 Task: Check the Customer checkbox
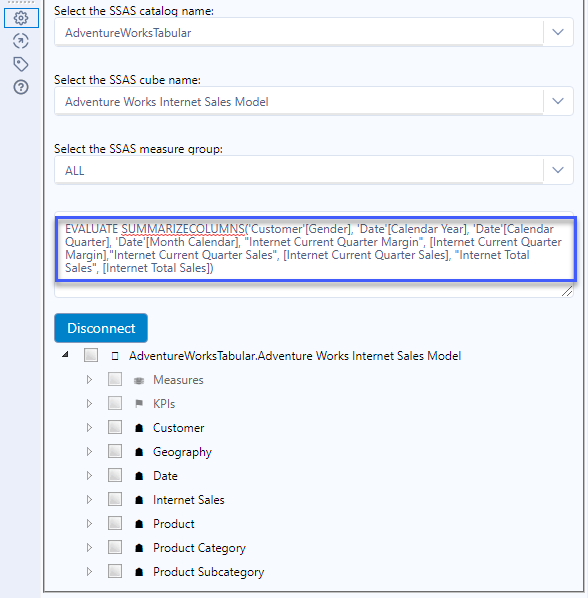pyautogui.click(x=115, y=427)
